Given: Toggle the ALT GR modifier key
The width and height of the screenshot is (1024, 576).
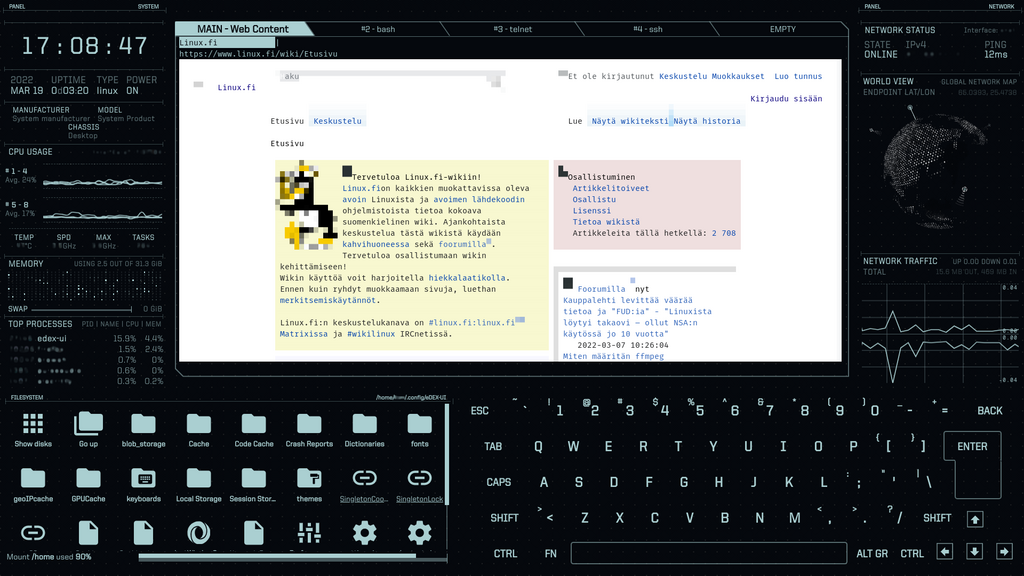Looking at the screenshot, I should click(x=872, y=553).
